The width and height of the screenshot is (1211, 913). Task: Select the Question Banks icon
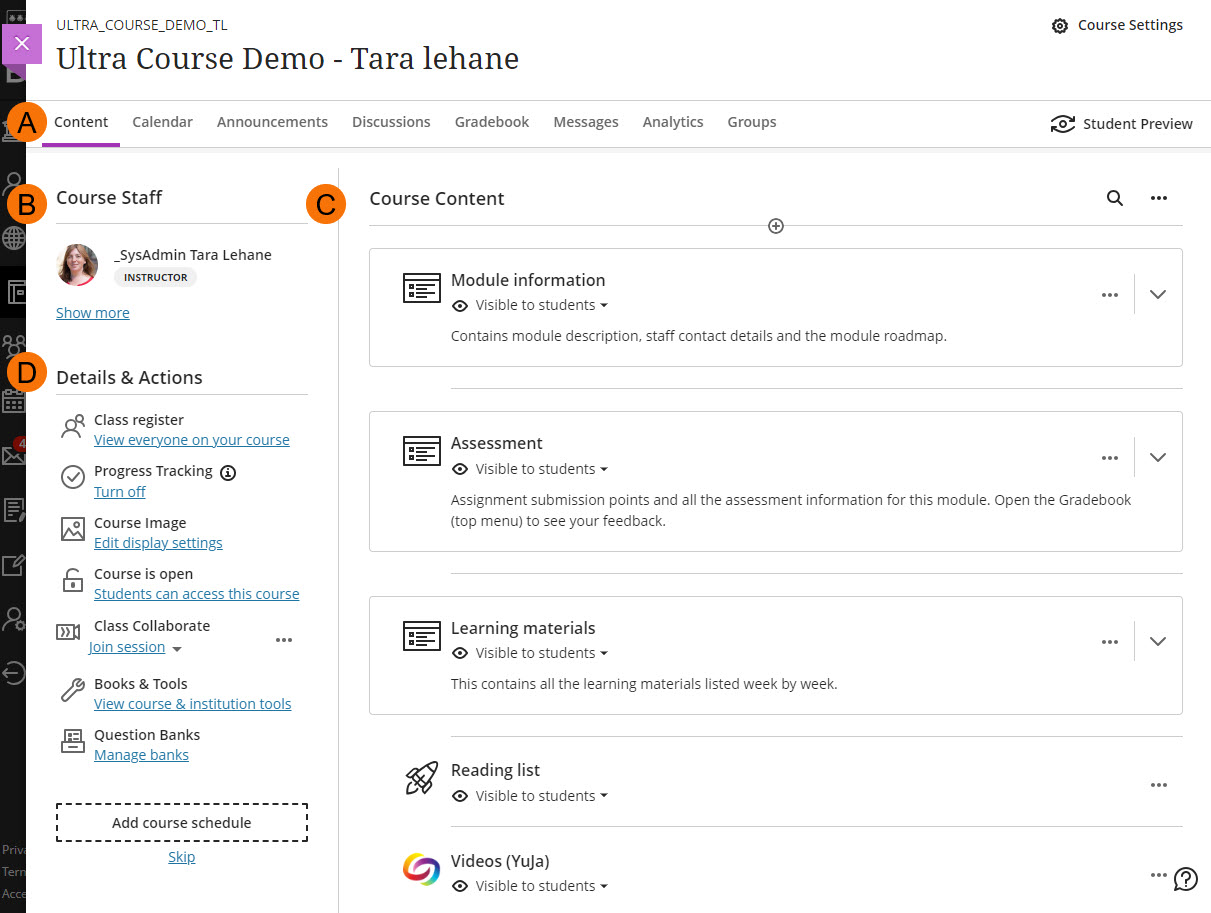[x=71, y=740]
